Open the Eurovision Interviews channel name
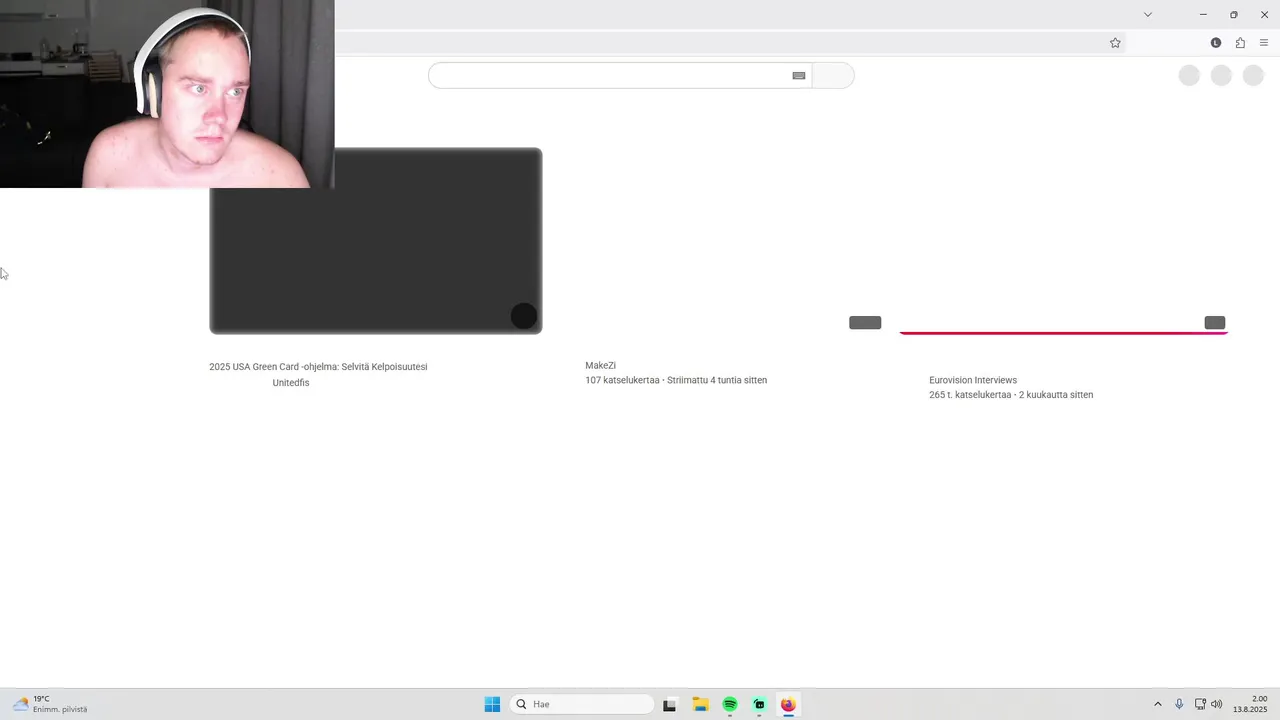Screen dimensions: 1280x720 pyautogui.click(x=973, y=380)
